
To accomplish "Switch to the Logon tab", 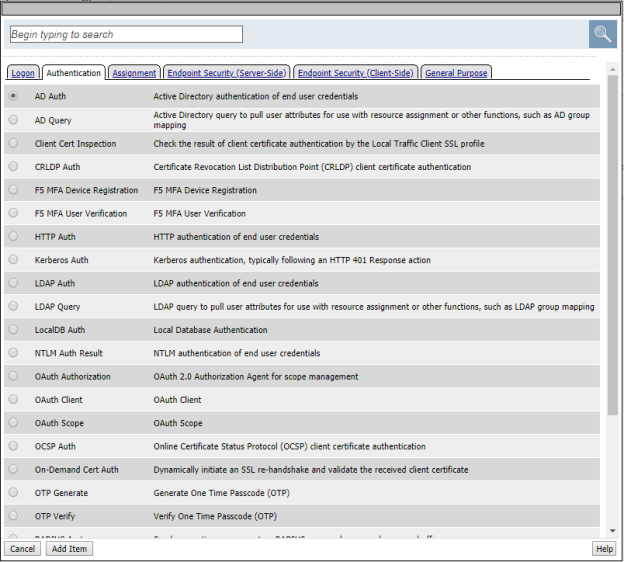I will pyautogui.click(x=22, y=73).
